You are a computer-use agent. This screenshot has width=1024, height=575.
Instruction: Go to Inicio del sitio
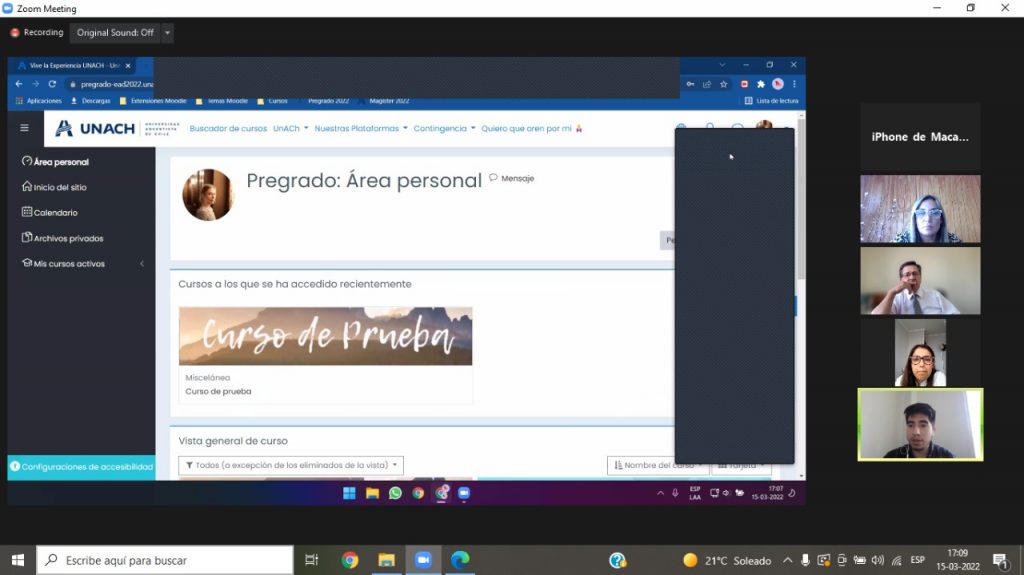(61, 187)
